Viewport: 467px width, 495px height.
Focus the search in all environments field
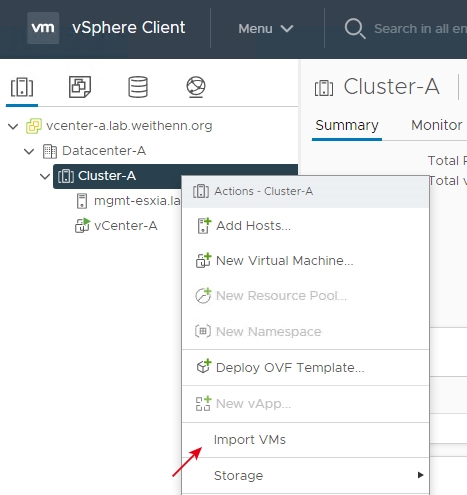(x=420, y=29)
